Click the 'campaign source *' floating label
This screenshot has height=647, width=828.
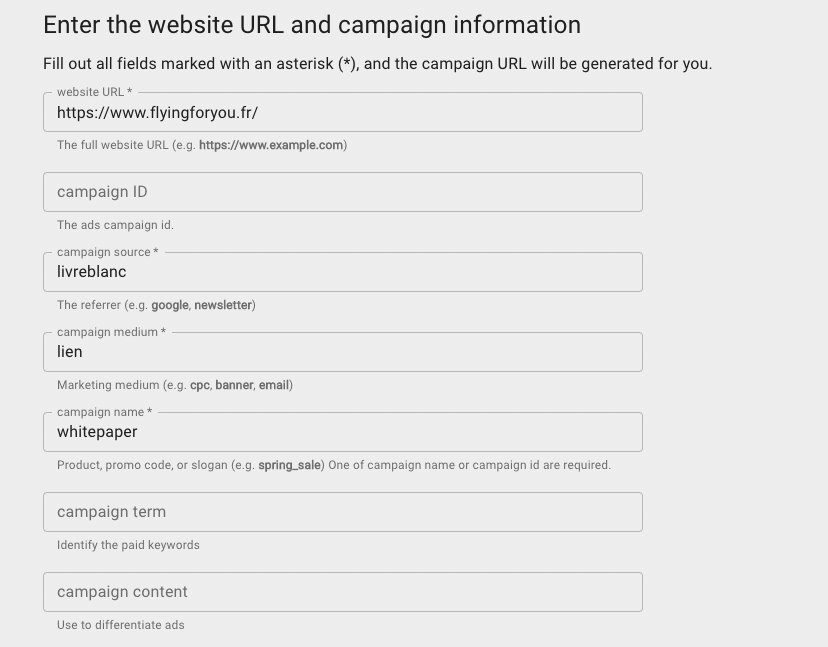tap(107, 252)
